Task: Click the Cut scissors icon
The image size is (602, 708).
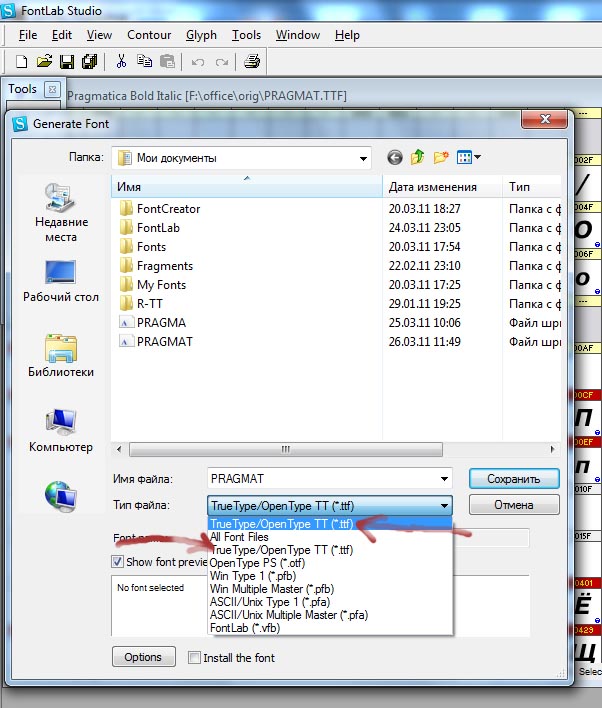Action: (121, 61)
